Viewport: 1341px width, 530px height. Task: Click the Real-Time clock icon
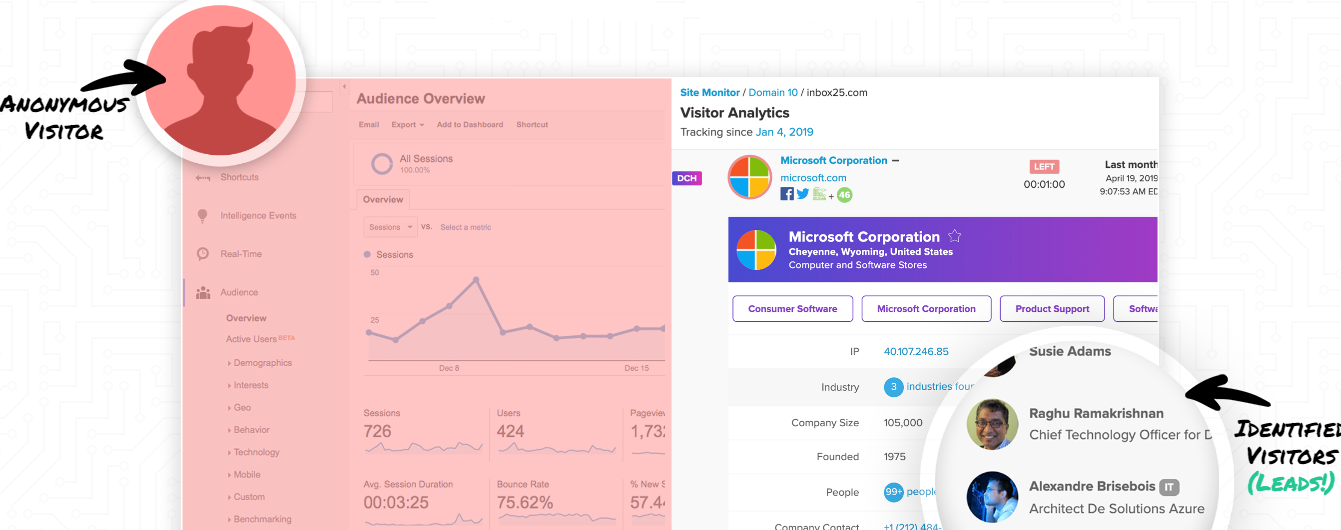(203, 254)
